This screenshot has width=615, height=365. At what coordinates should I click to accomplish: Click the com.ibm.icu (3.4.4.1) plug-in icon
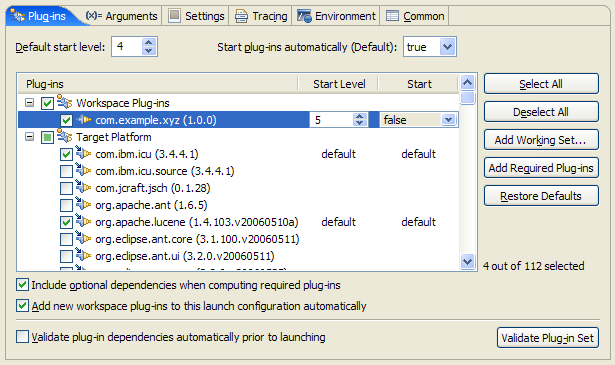pos(83,153)
